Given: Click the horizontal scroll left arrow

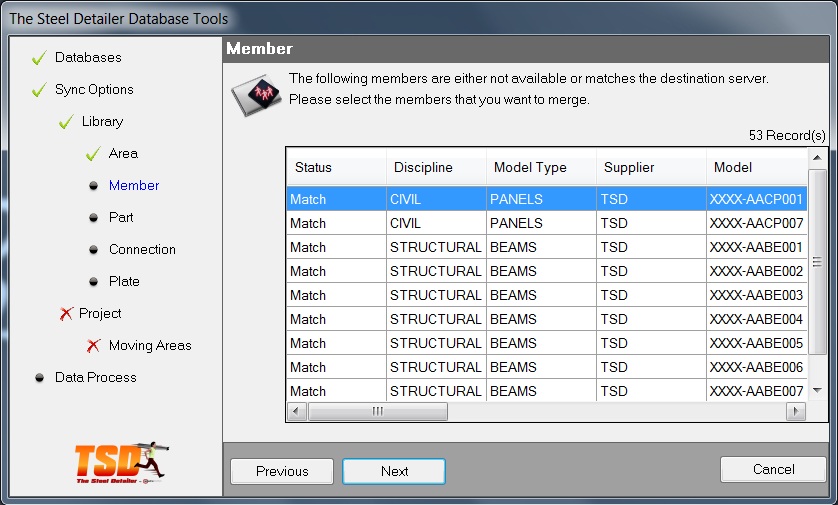Looking at the screenshot, I should click(x=297, y=411).
